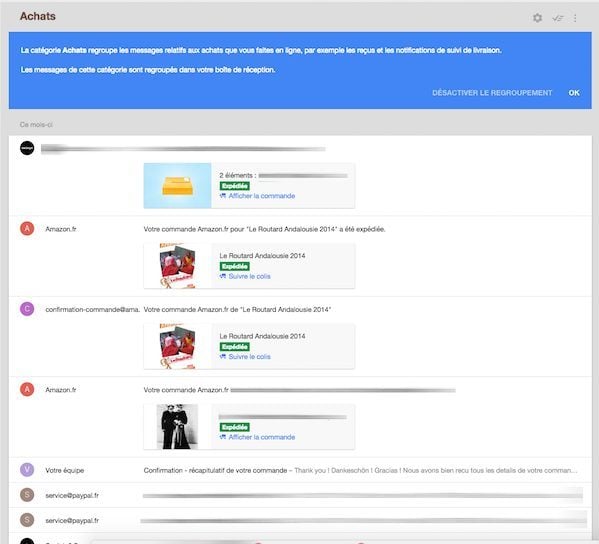Click Routard book cover in confirmation-commande email
The image size is (599, 544).
point(178,346)
